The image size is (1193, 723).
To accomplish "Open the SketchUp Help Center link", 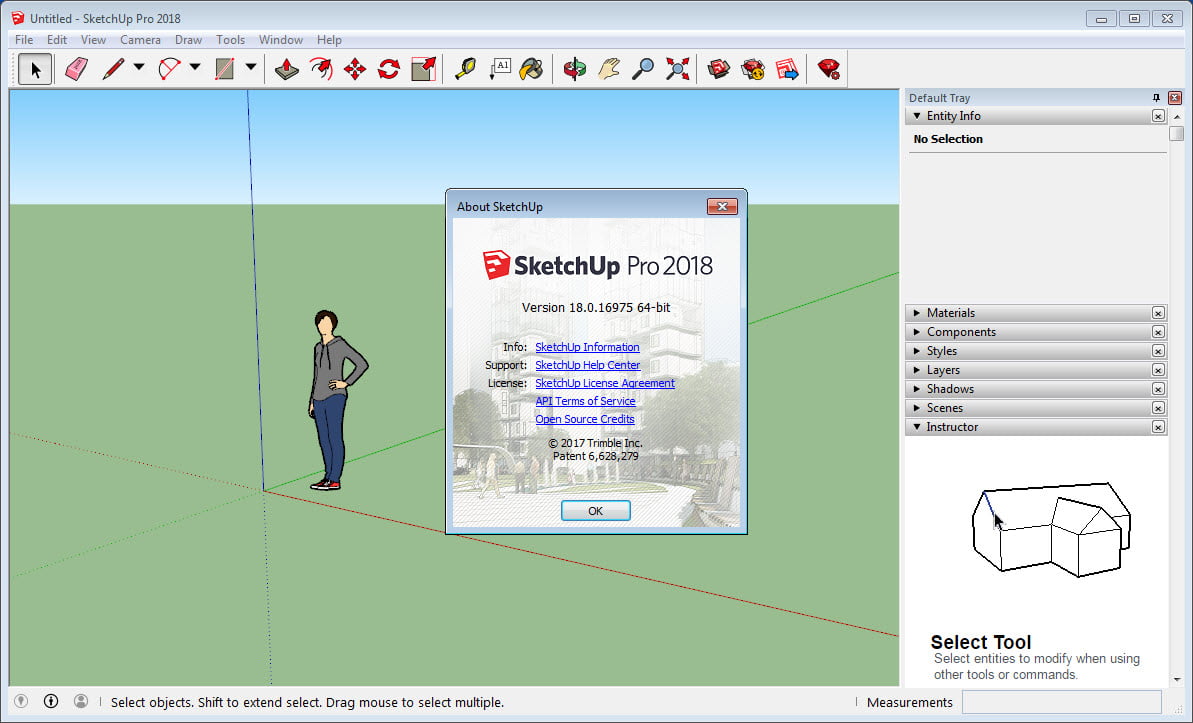I will (587, 365).
